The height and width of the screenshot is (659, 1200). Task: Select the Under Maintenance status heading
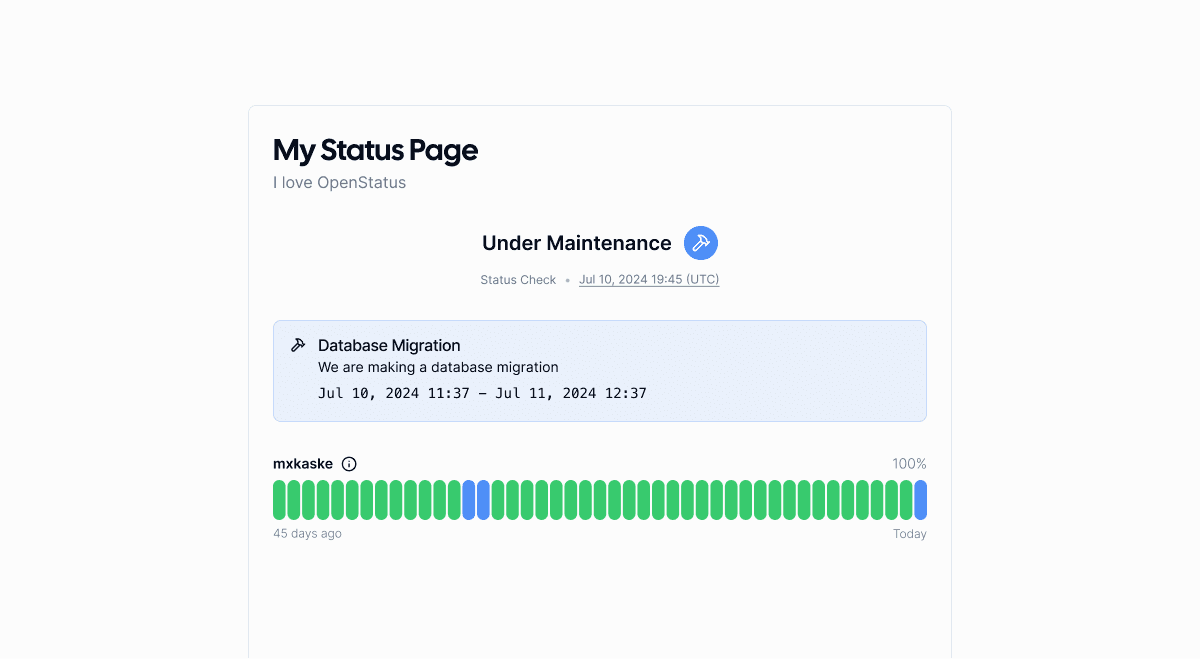[577, 242]
